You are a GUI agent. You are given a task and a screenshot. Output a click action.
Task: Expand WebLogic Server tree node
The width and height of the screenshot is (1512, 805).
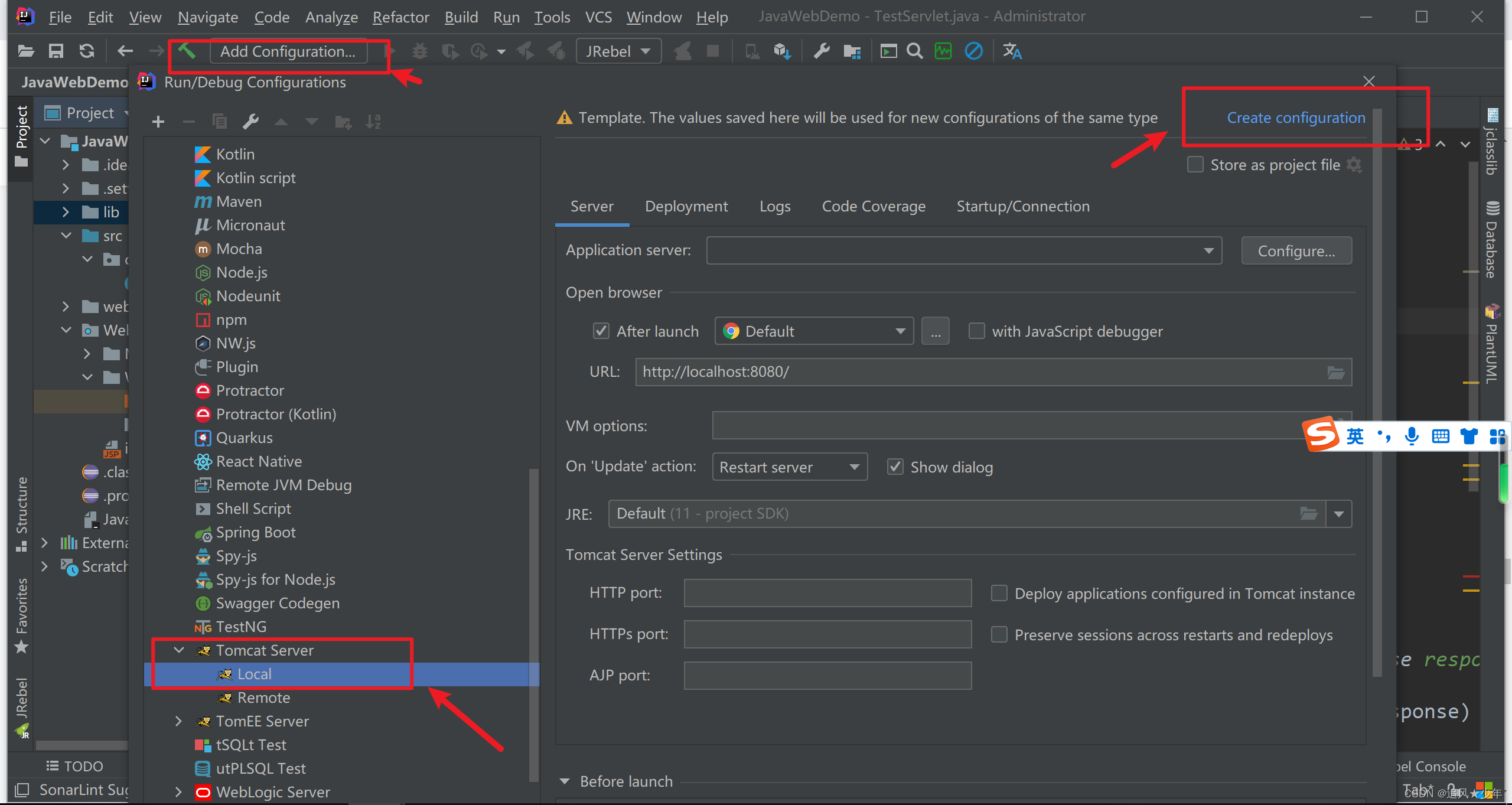(x=179, y=792)
